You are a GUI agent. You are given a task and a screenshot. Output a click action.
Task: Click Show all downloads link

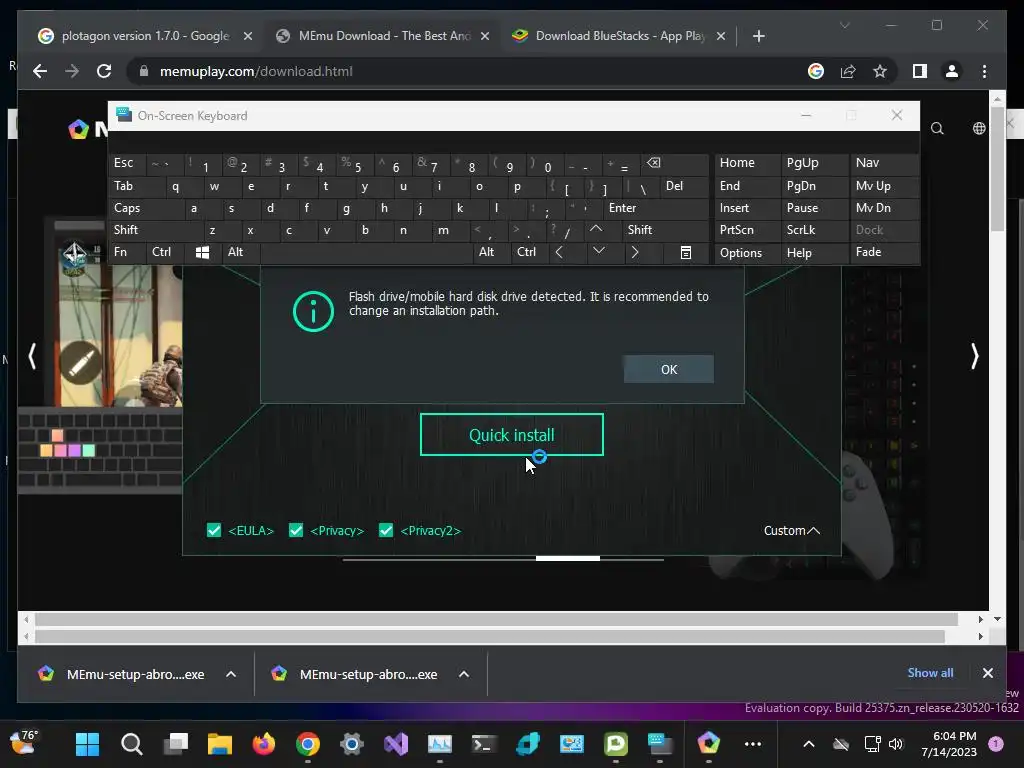[930, 673]
